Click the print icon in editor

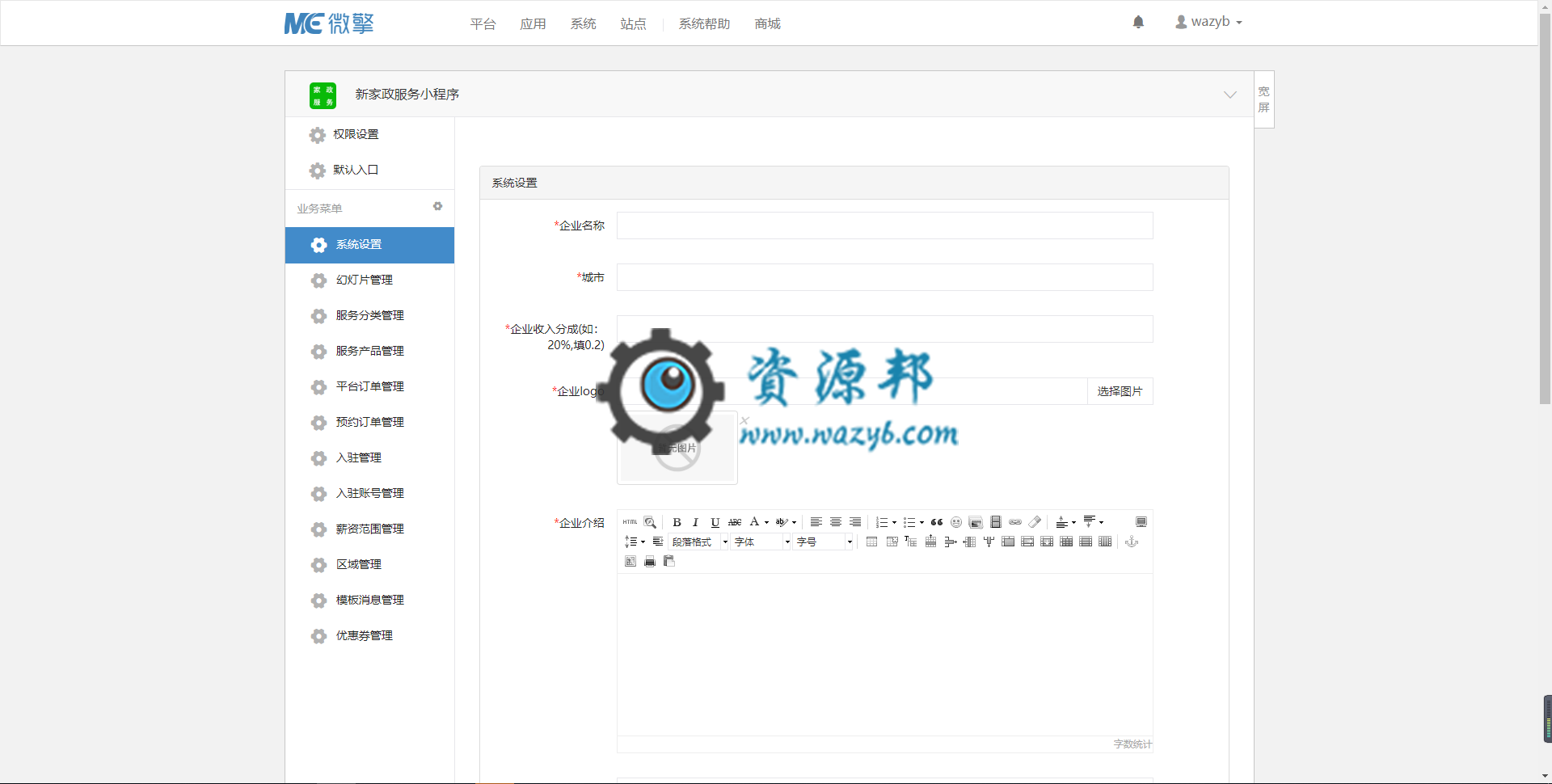coord(649,562)
